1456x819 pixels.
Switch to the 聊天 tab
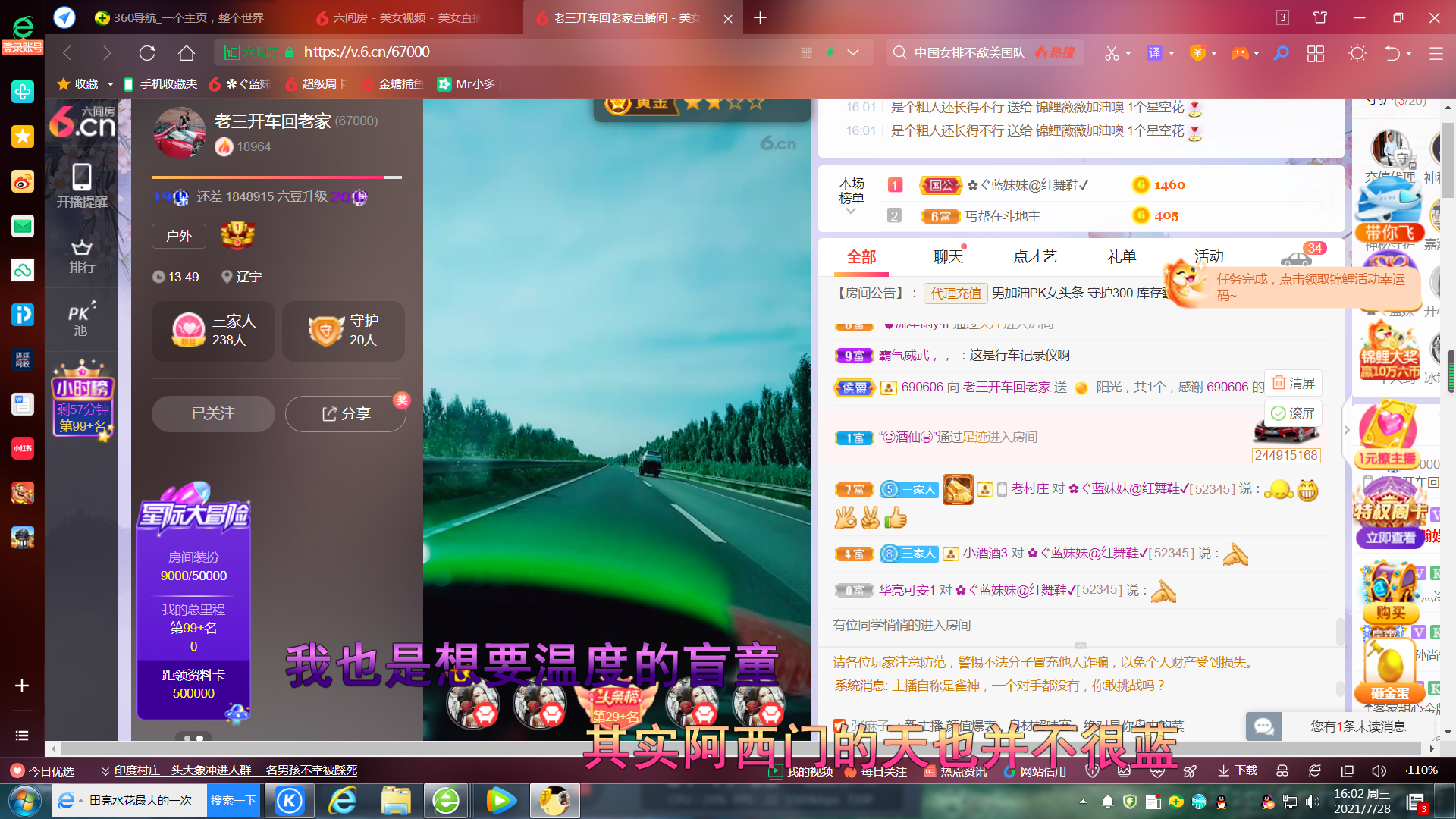[948, 257]
